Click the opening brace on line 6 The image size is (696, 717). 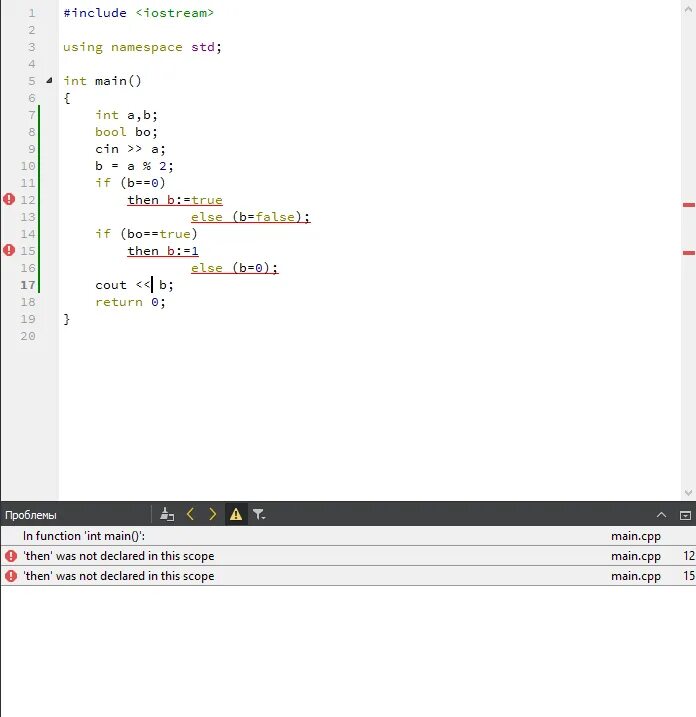(67, 98)
